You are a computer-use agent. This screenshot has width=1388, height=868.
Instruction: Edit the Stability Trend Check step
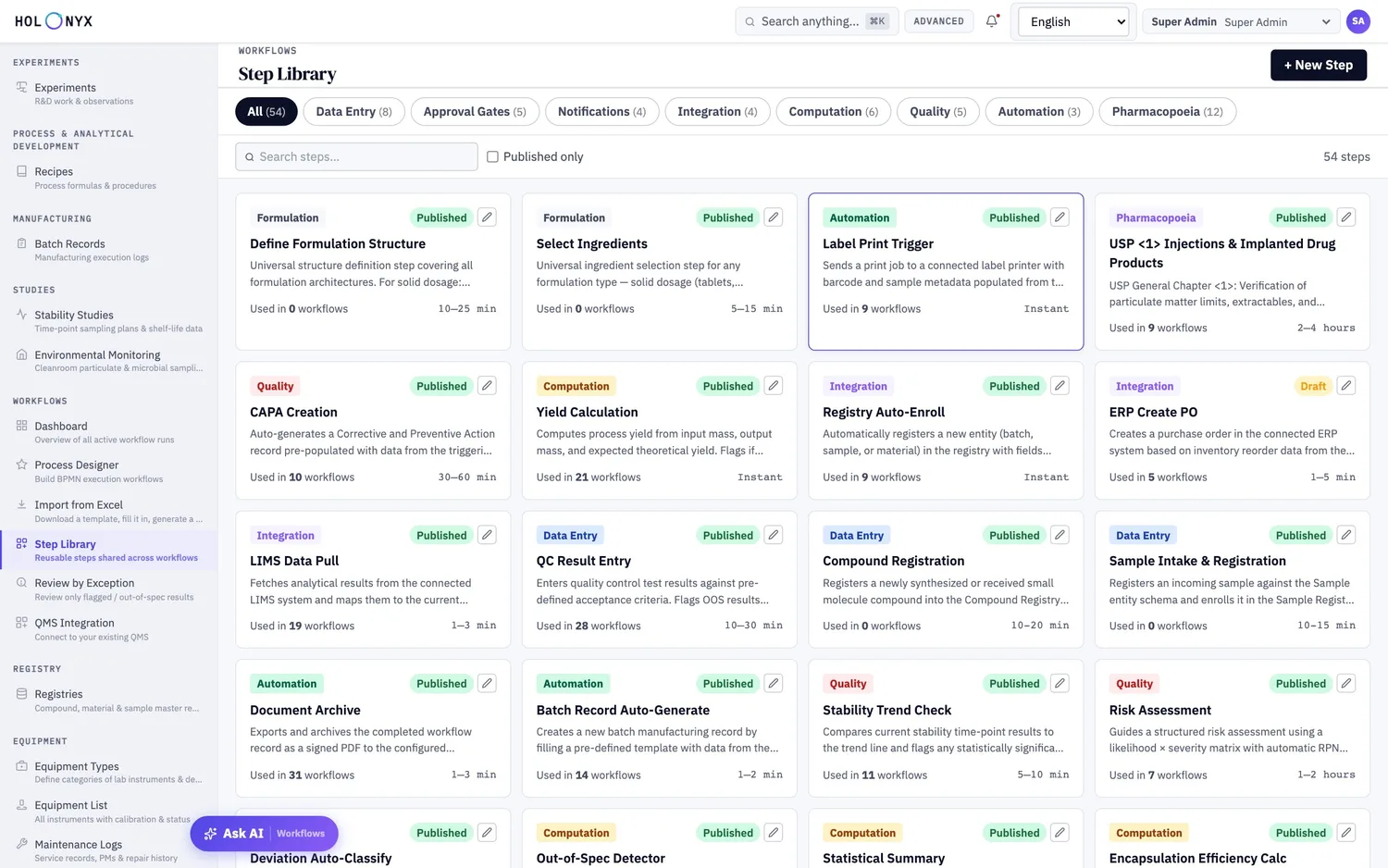click(x=1060, y=684)
